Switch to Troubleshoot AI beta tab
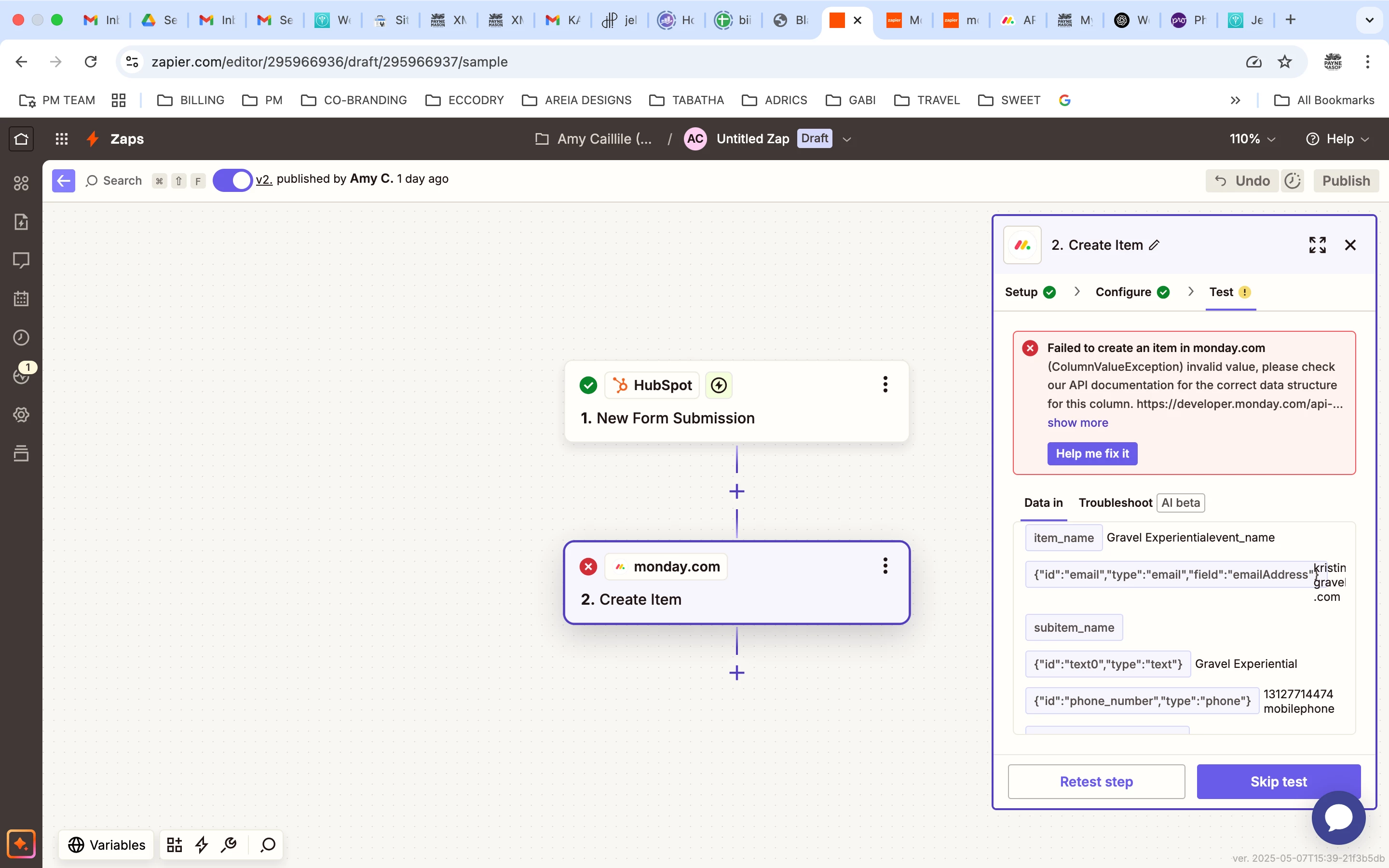This screenshot has height=868, width=1389. click(x=1141, y=503)
